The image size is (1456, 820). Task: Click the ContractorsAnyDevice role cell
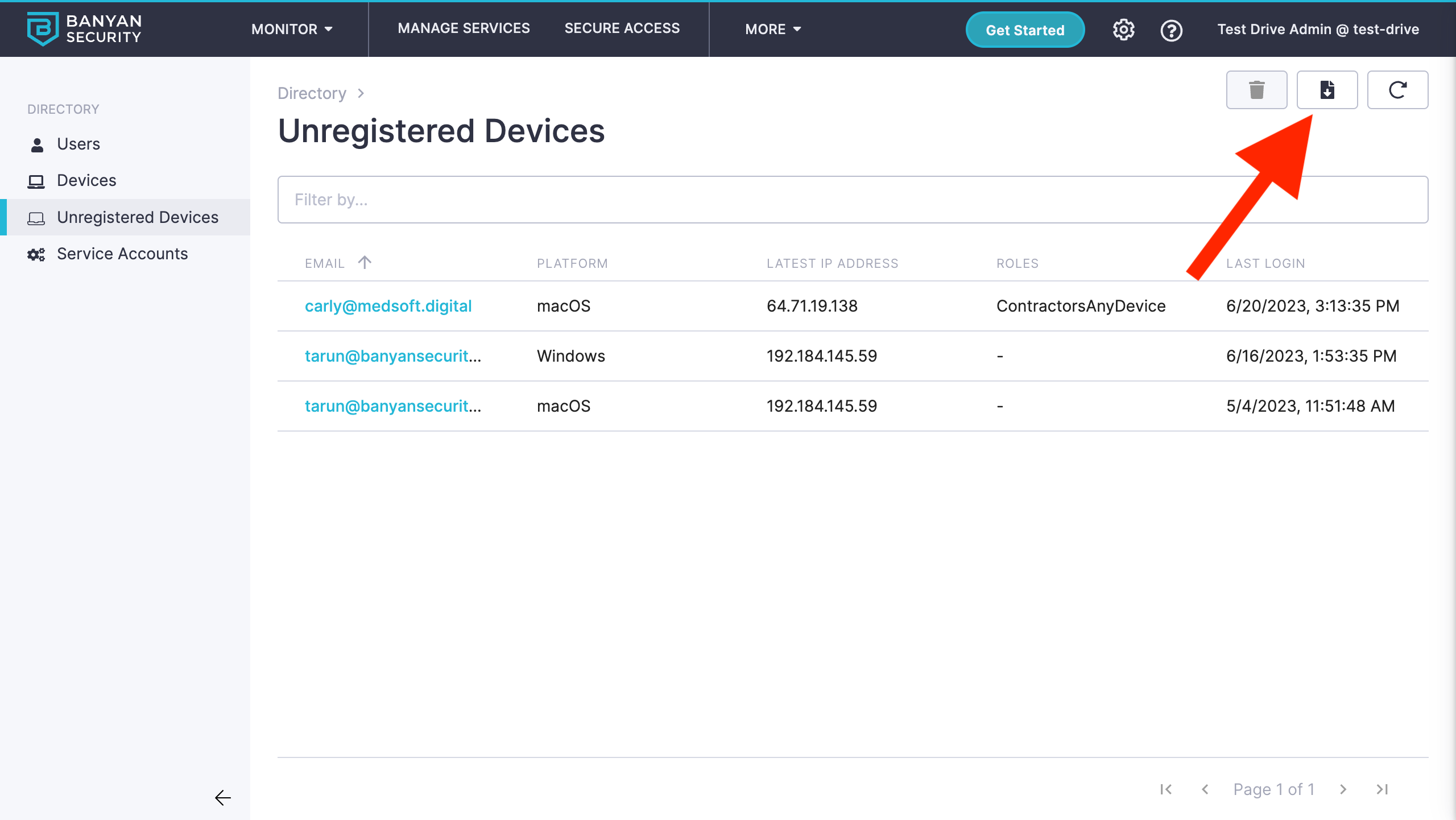pos(1081,306)
